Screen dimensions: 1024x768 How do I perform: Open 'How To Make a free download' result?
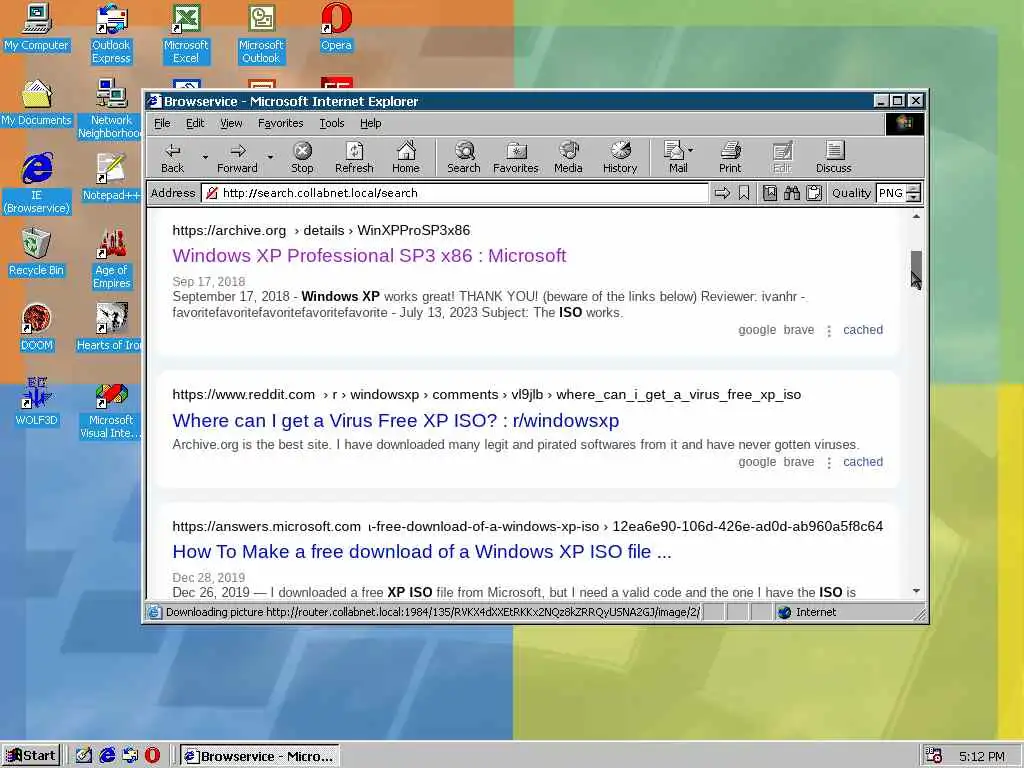coord(422,551)
